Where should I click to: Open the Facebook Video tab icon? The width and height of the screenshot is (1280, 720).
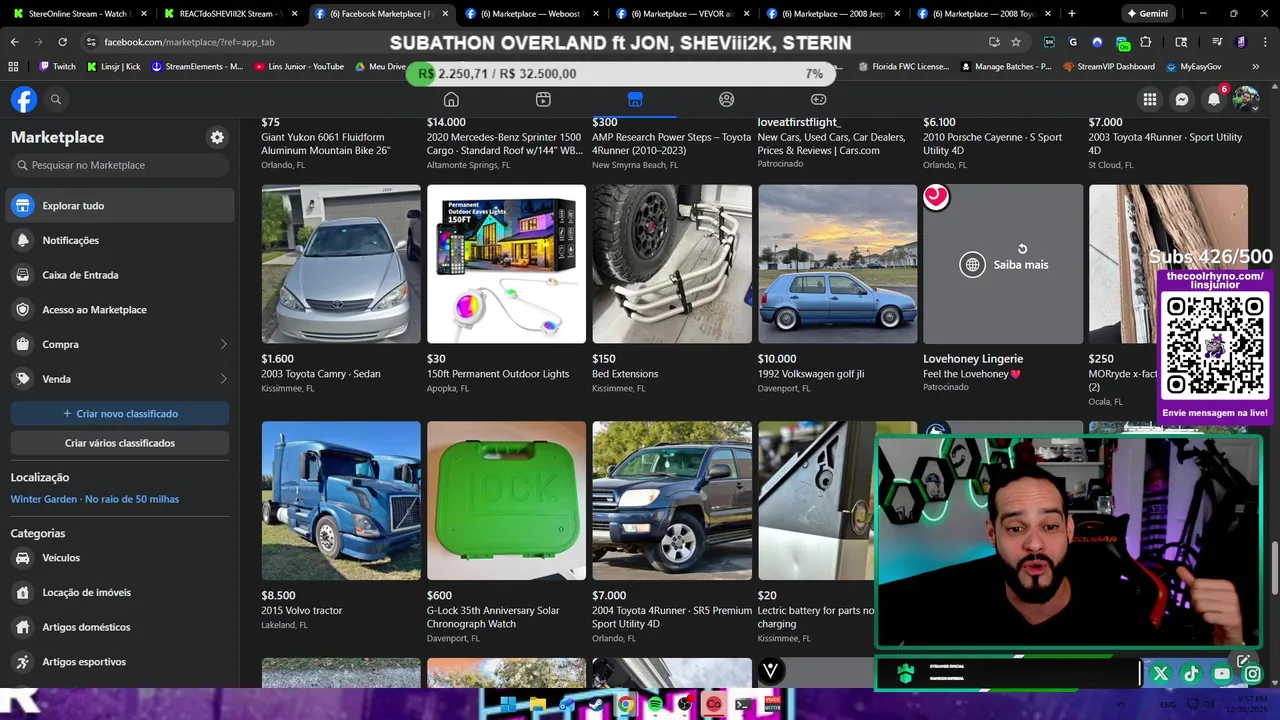point(543,99)
